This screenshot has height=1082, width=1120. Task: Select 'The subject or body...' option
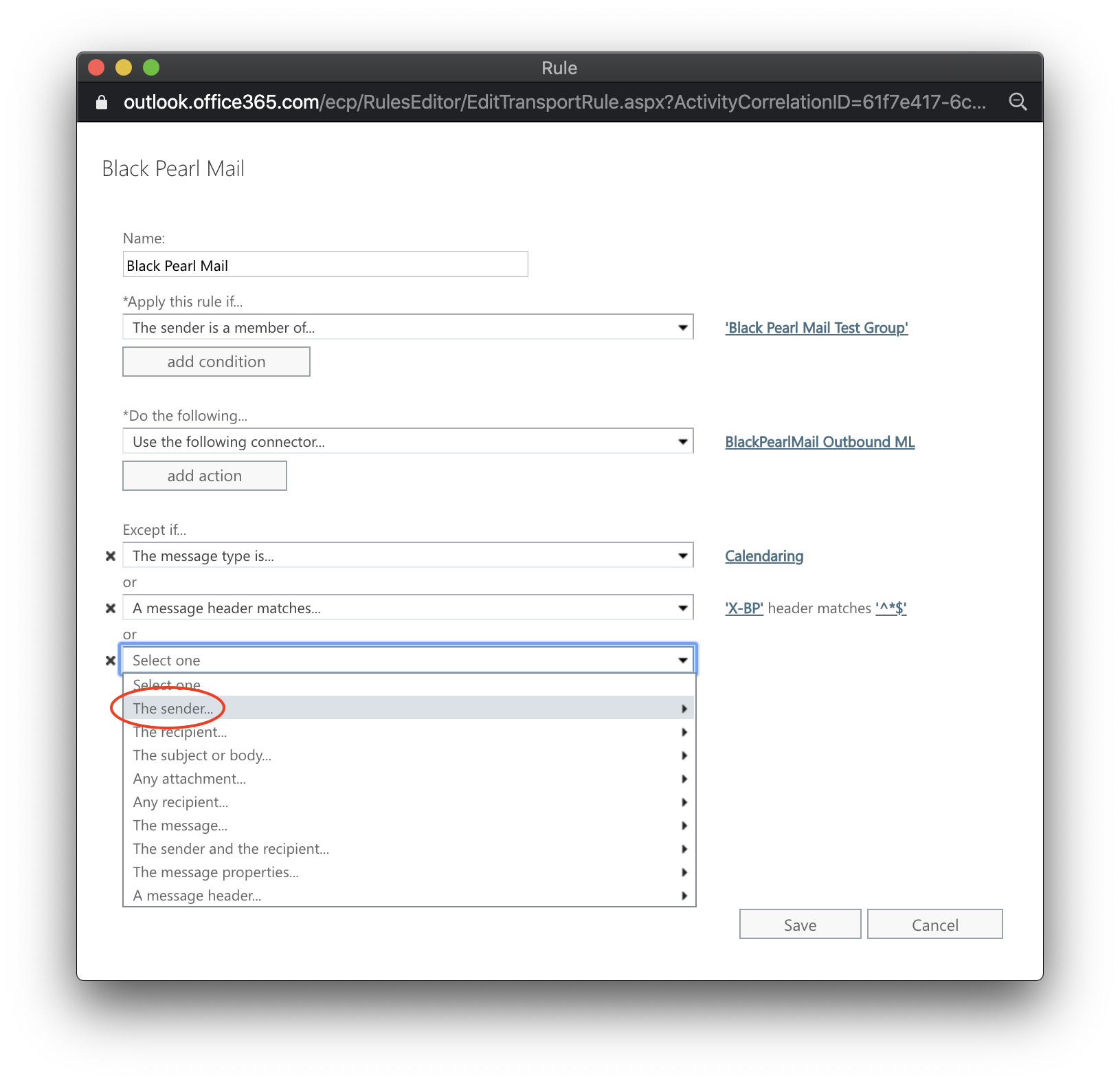pos(410,755)
